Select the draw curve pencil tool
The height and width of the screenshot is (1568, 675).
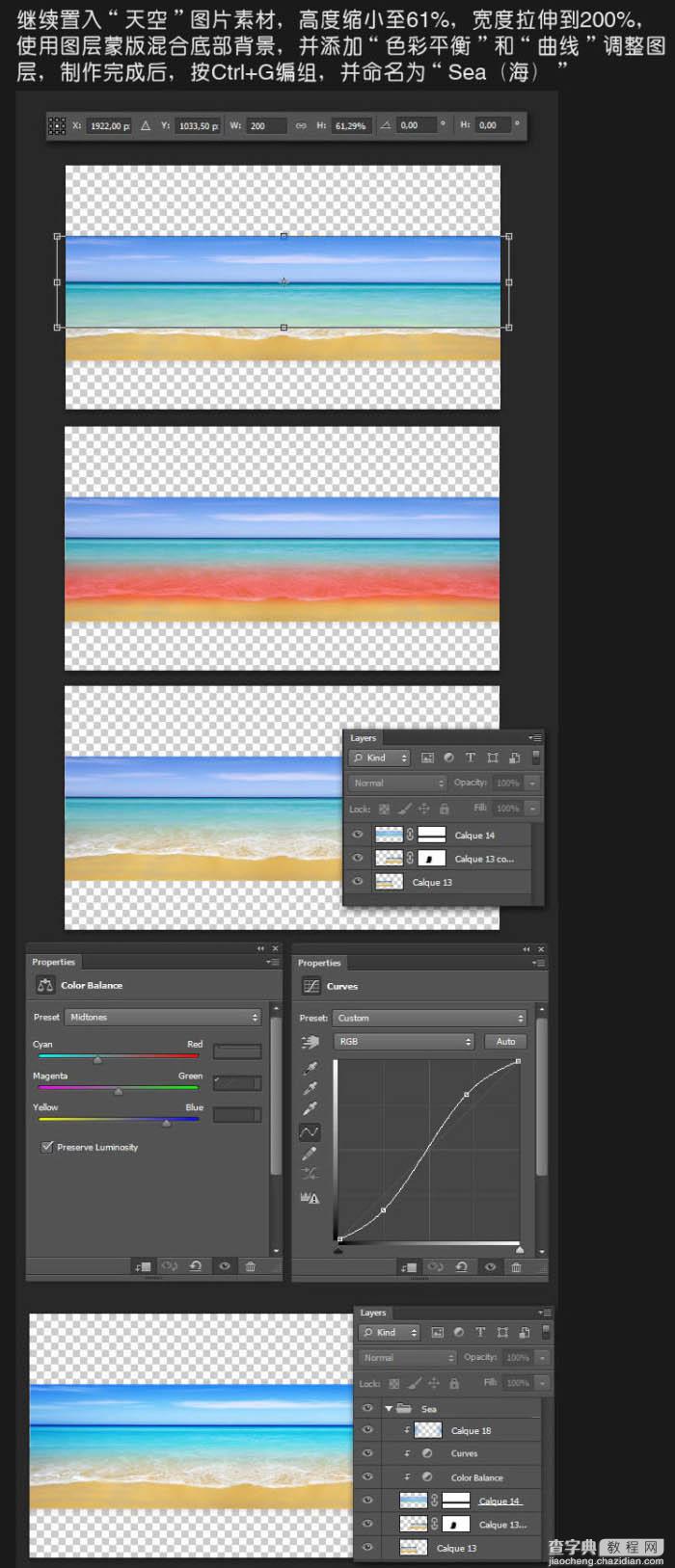(310, 1154)
